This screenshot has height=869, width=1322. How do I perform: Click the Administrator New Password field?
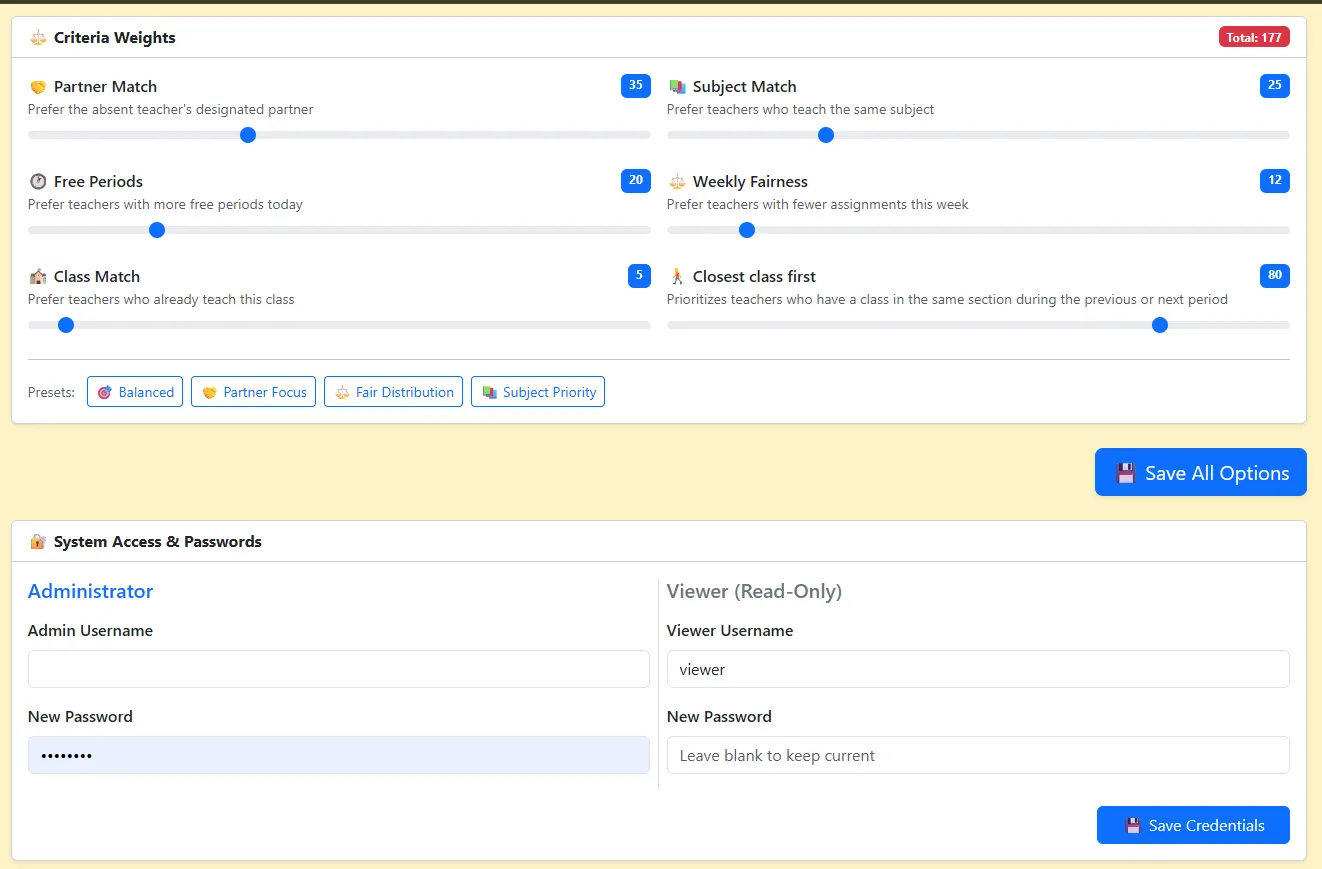click(x=339, y=755)
